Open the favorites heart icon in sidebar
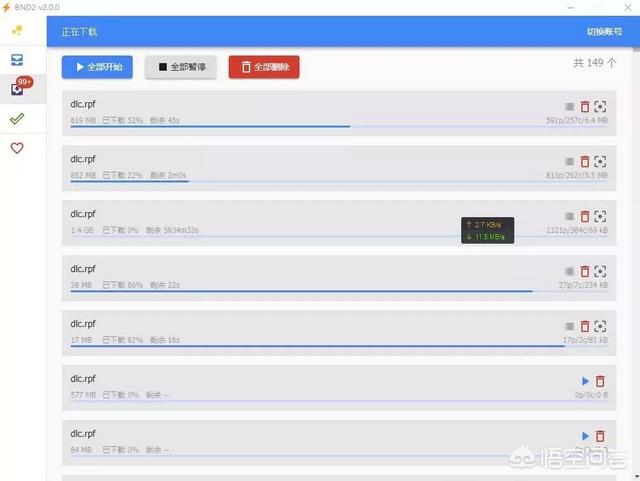The height and width of the screenshot is (481, 640). coord(17,148)
